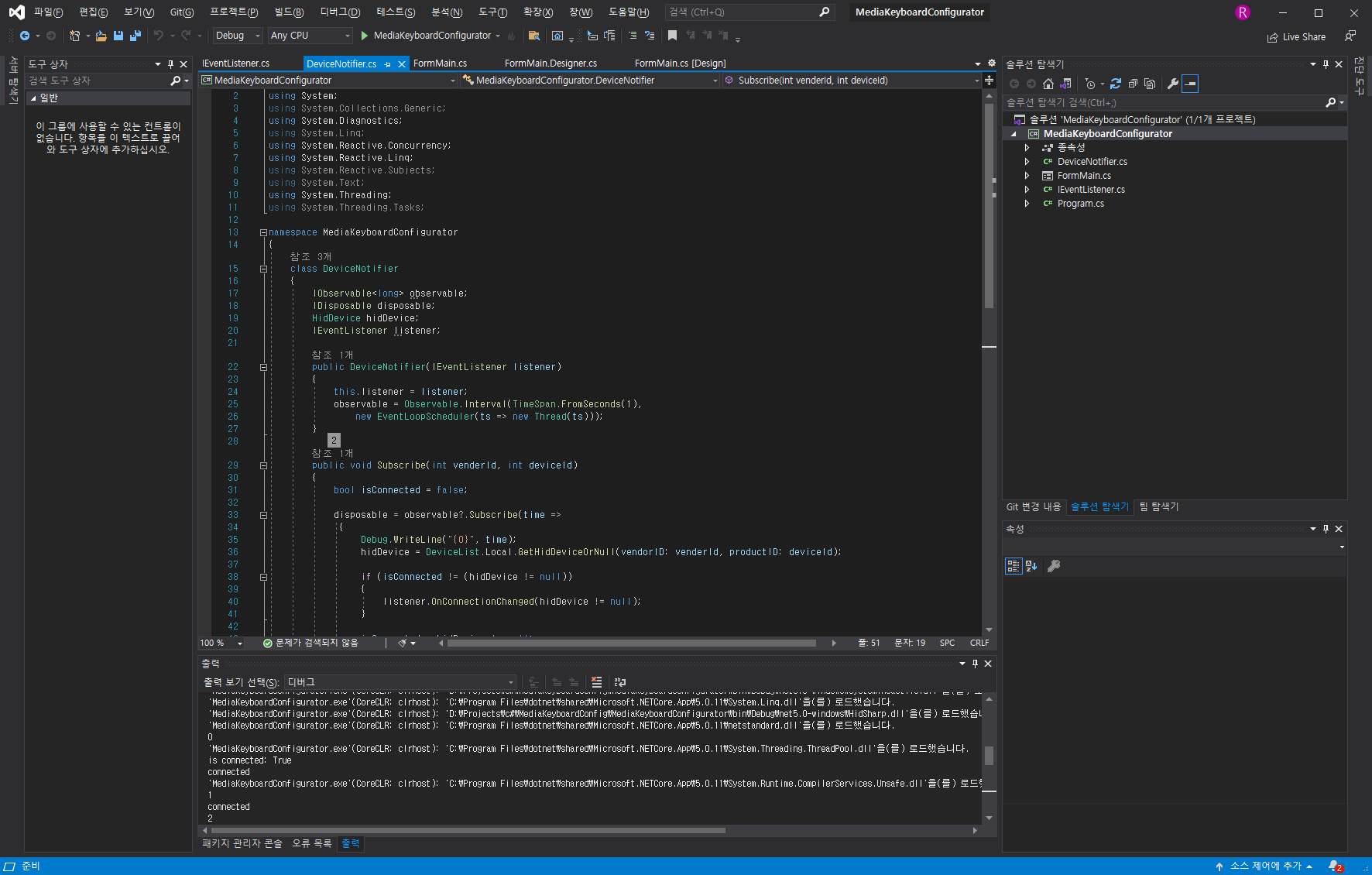Expand the DeviceNotifier.cs tree node
The image size is (1372, 875).
pos(1027,162)
